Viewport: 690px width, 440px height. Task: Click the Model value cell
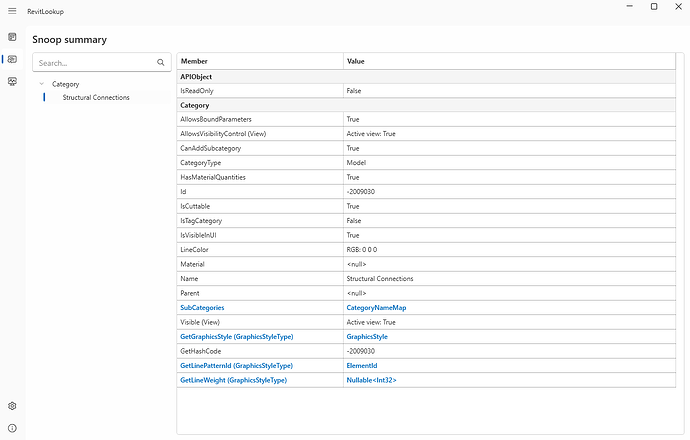coord(509,163)
